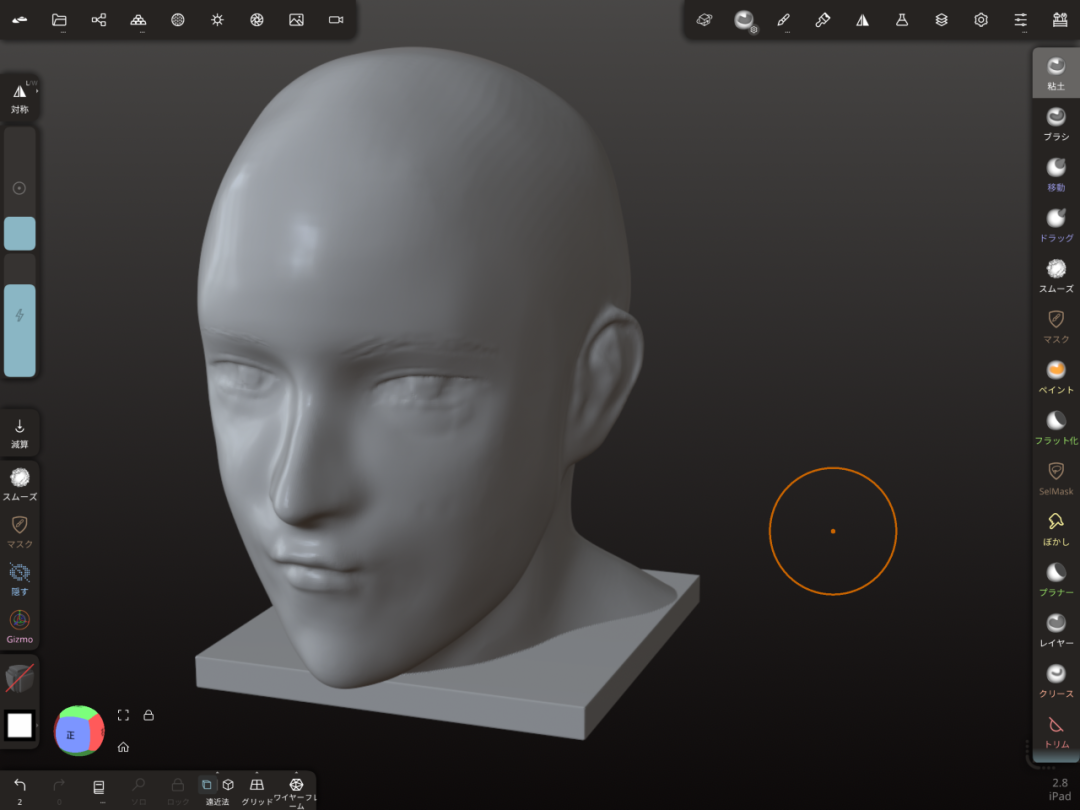1080x810 pixels.
Task: Open the Lighting sun menu
Action: coord(217,20)
